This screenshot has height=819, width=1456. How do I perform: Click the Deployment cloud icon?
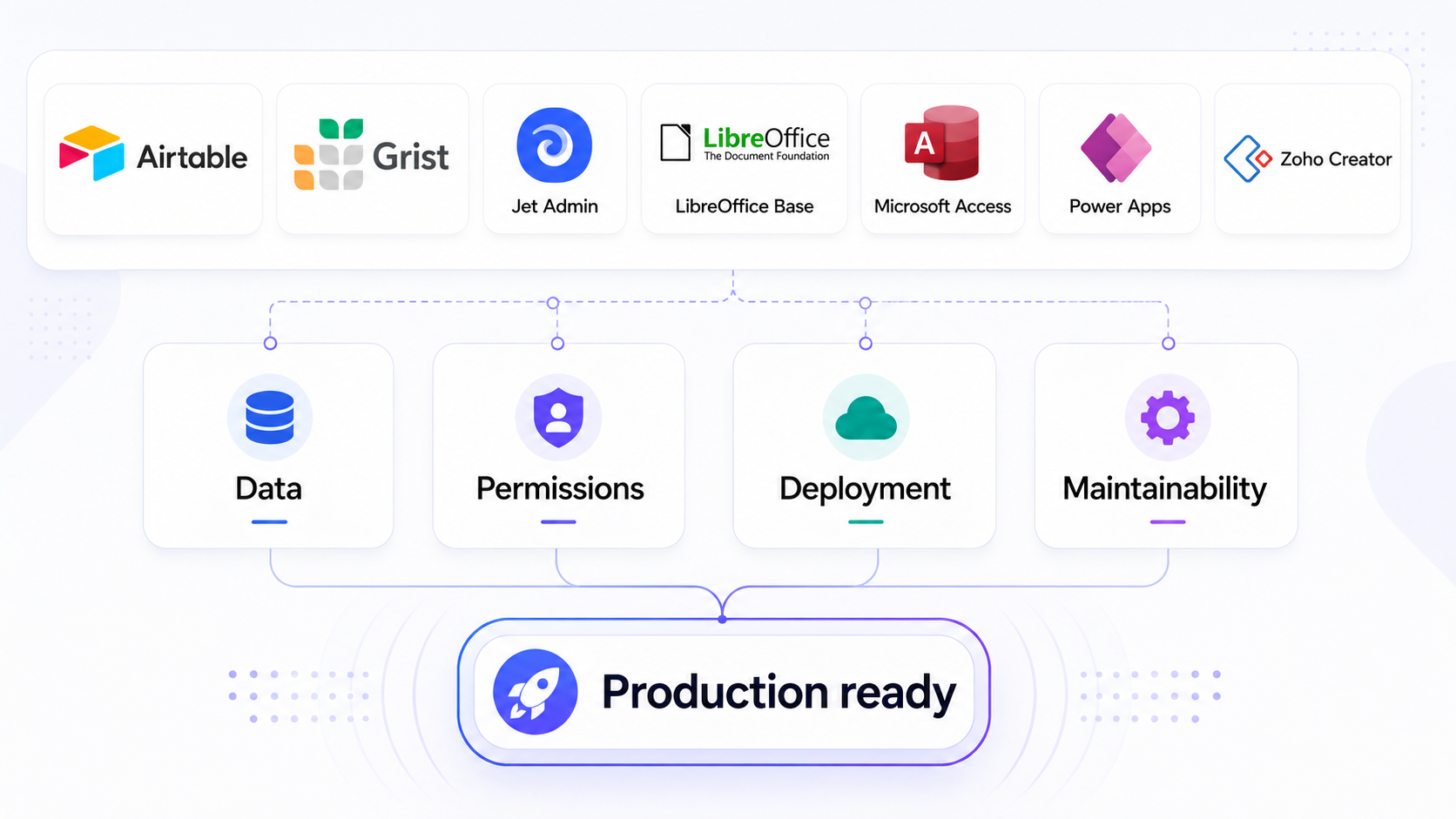click(x=866, y=419)
